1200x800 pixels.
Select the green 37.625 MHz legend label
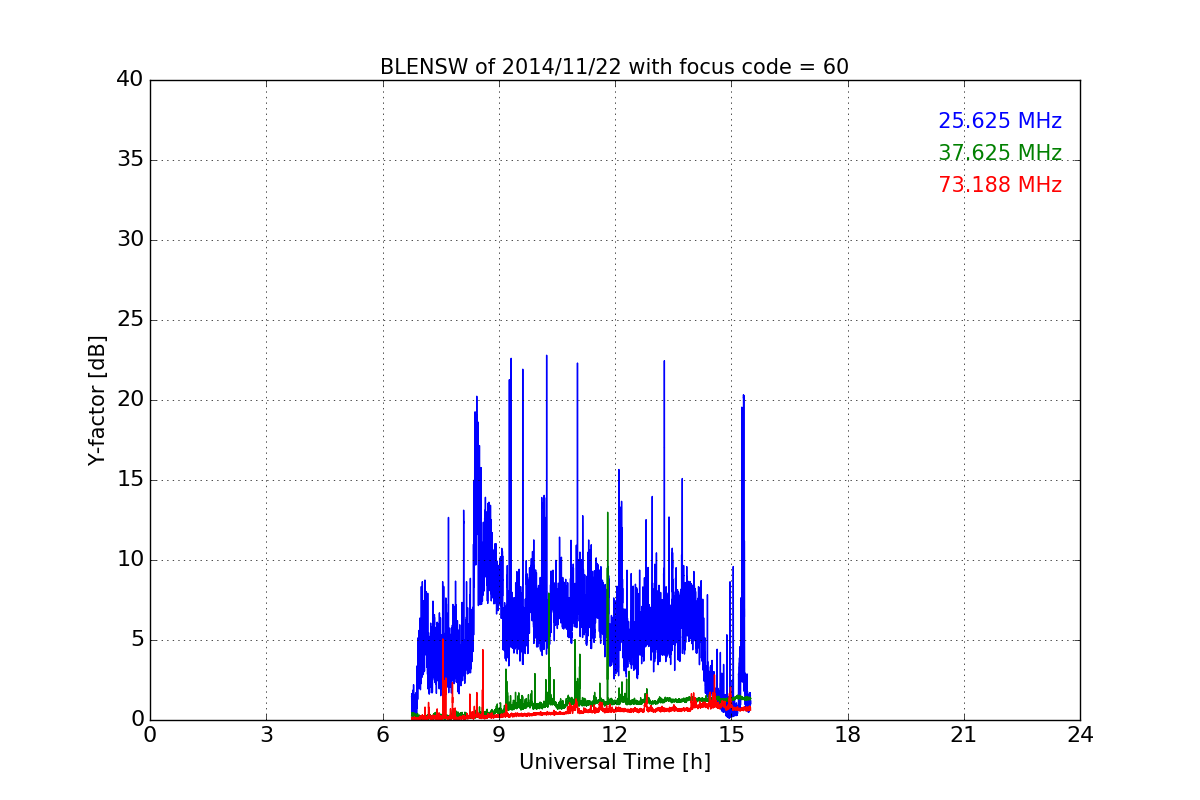click(1000, 153)
